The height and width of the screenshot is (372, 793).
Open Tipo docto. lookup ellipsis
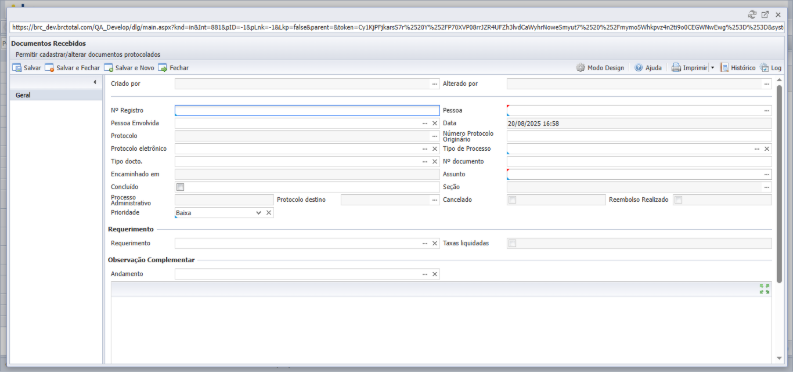pos(425,162)
